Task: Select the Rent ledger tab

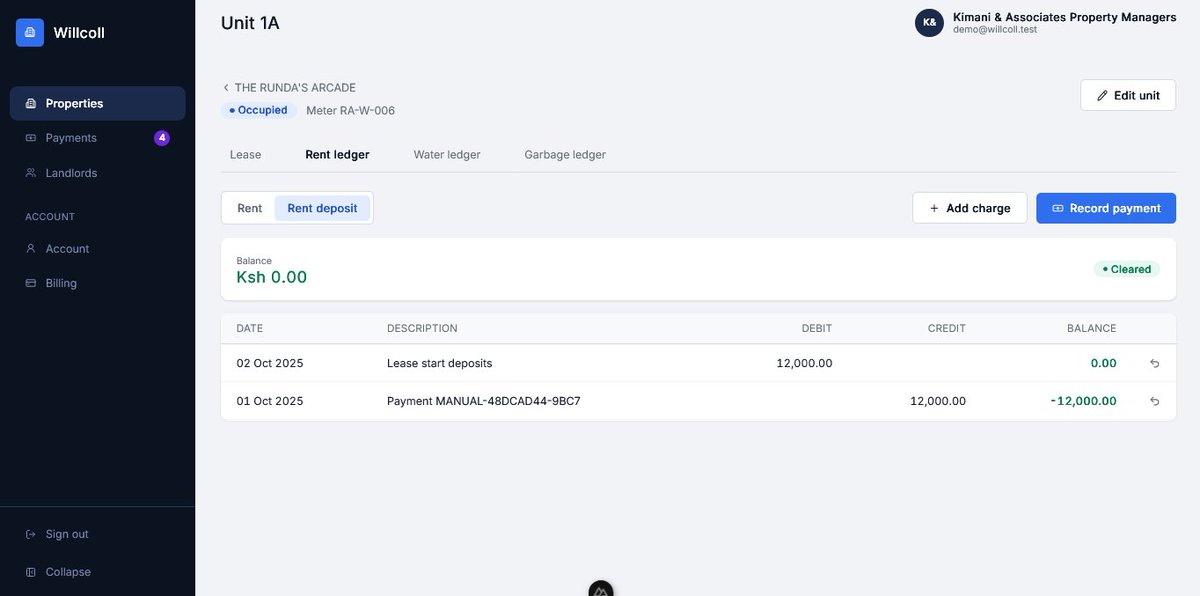Action: pyautogui.click(x=337, y=155)
